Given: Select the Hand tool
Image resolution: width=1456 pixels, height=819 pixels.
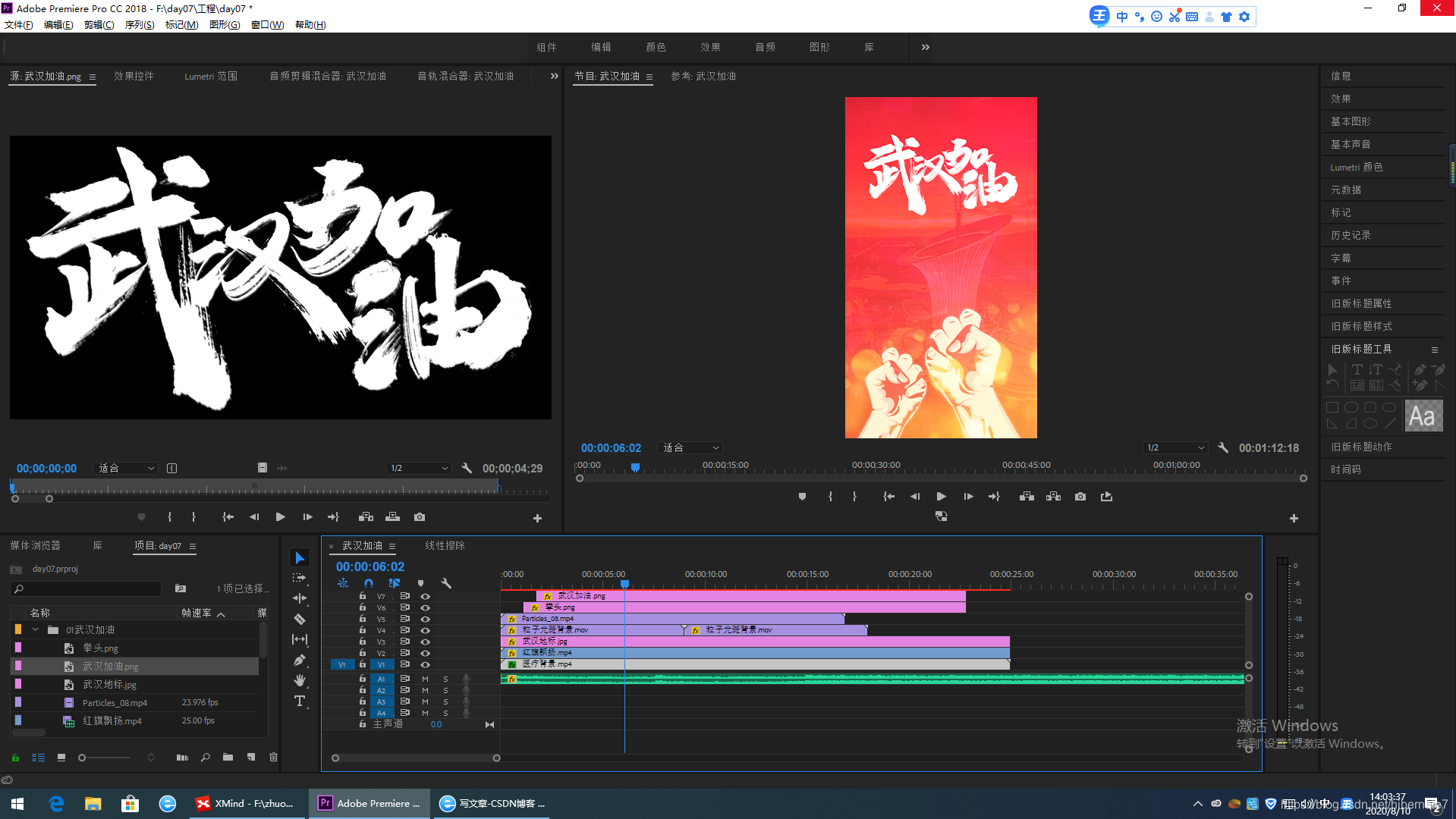Looking at the screenshot, I should pos(300,680).
